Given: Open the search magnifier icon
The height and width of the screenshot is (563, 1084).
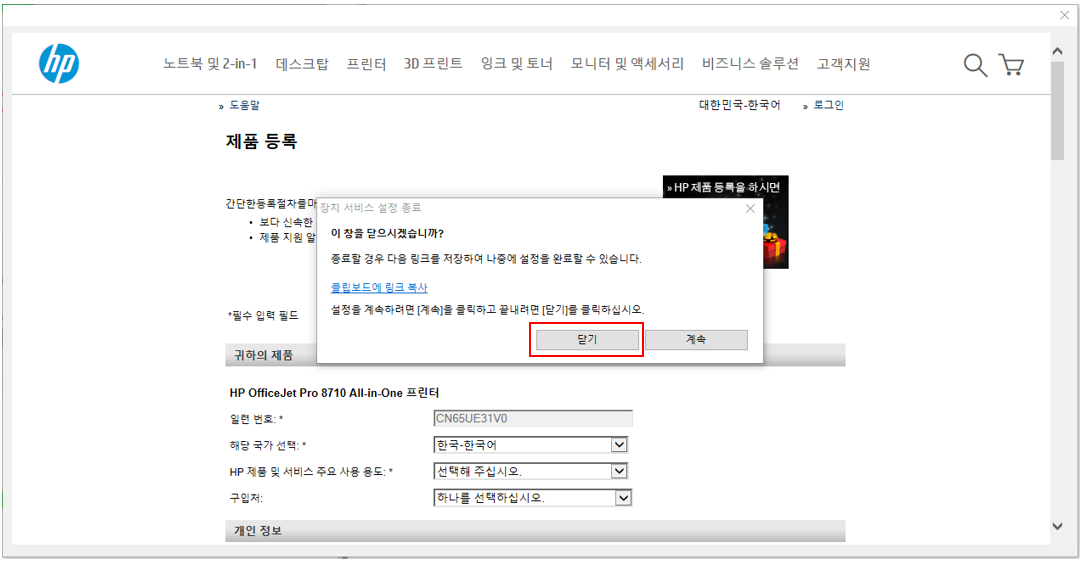Looking at the screenshot, I should 975,65.
